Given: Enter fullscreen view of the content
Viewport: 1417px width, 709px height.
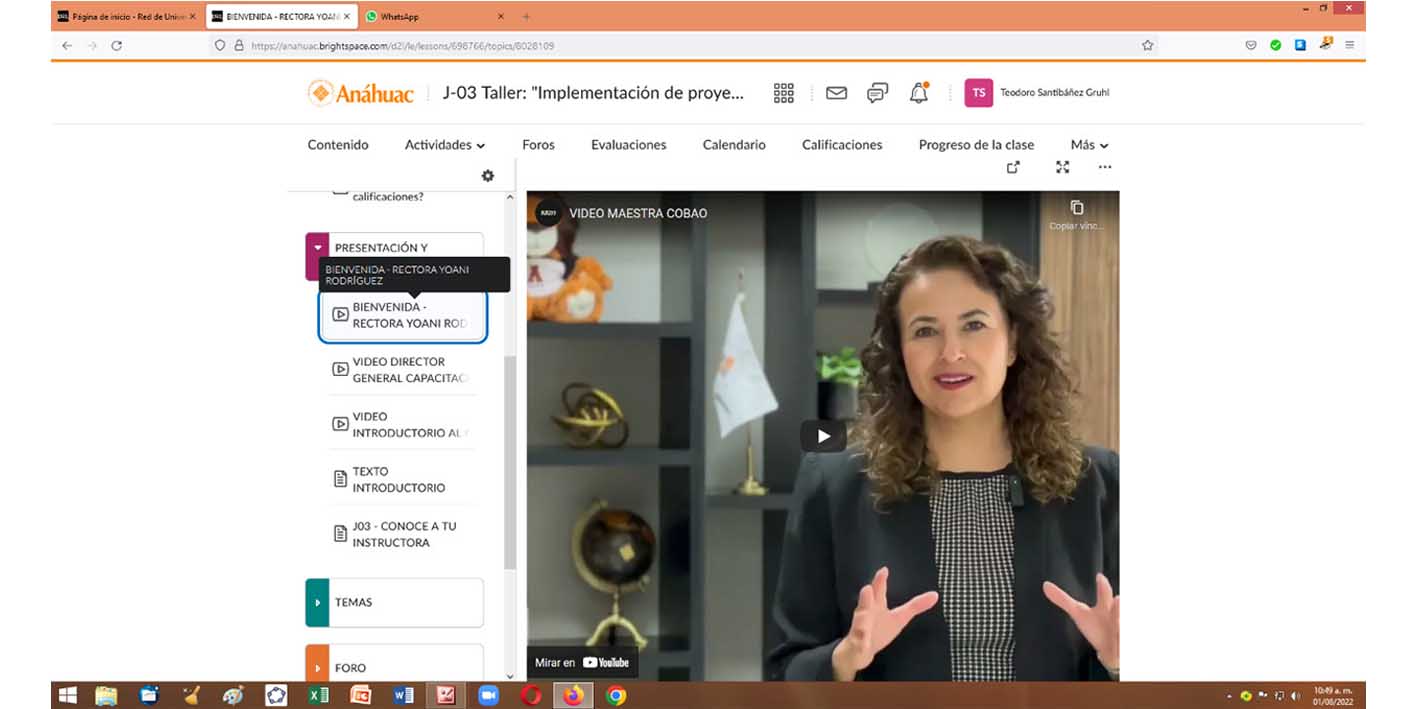Looking at the screenshot, I should (x=1062, y=168).
